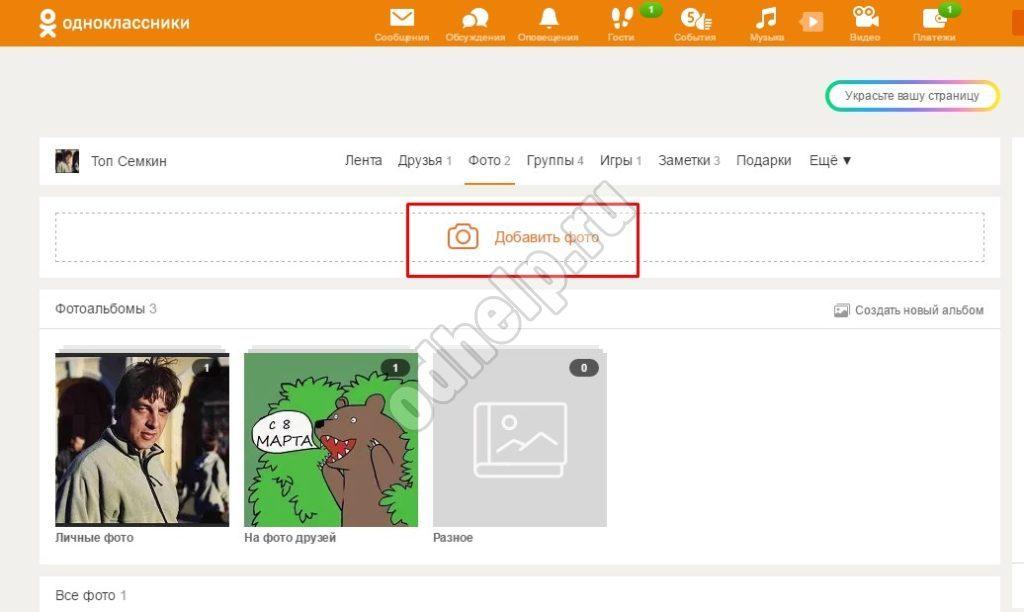Open Видео camera icon
This screenshot has width=1024, height=612.
click(x=865, y=18)
